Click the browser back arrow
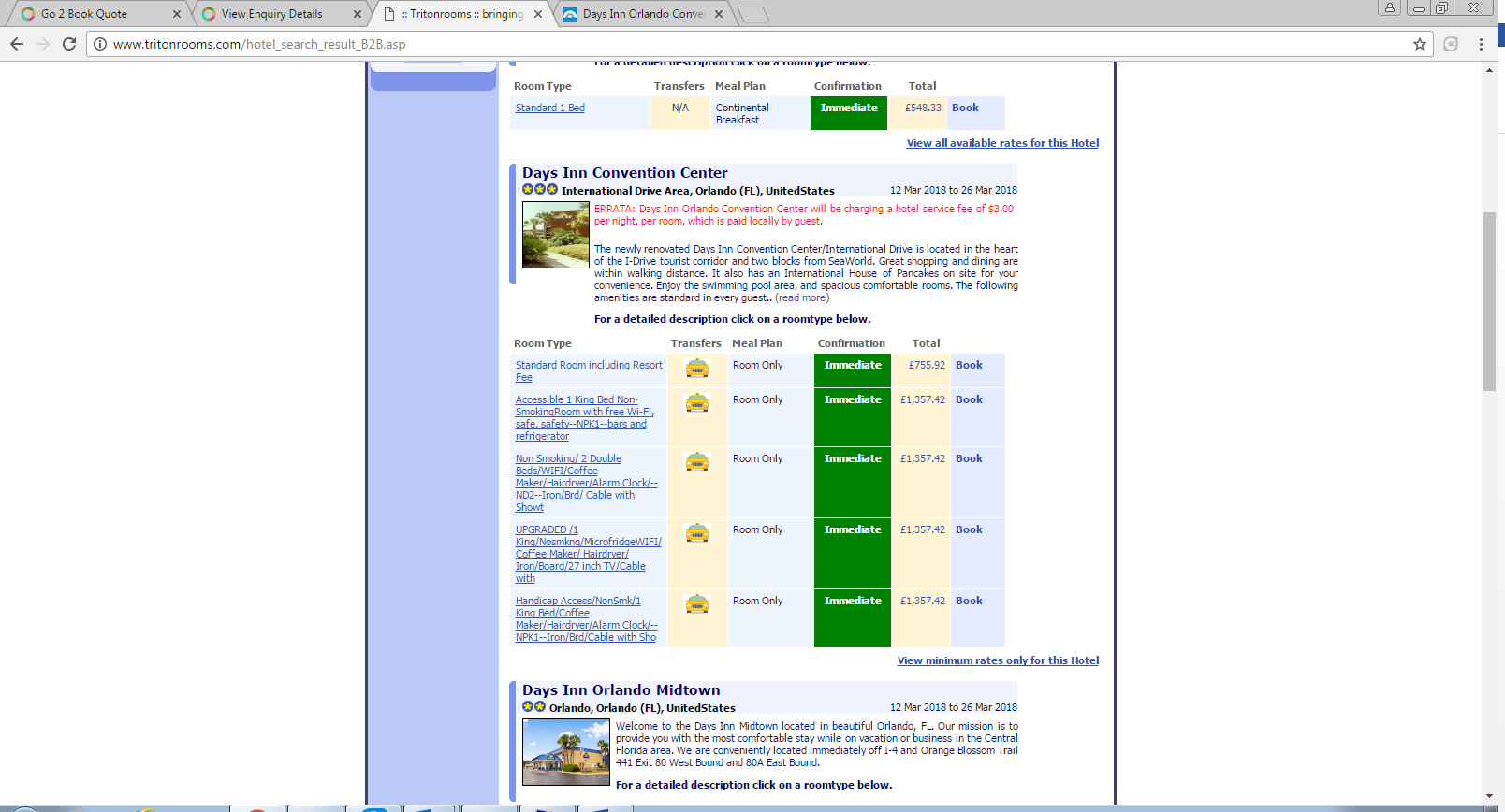 (x=17, y=44)
